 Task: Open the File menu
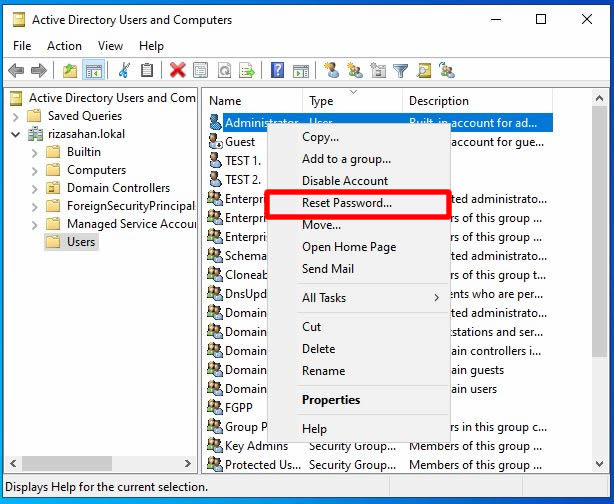[x=22, y=46]
